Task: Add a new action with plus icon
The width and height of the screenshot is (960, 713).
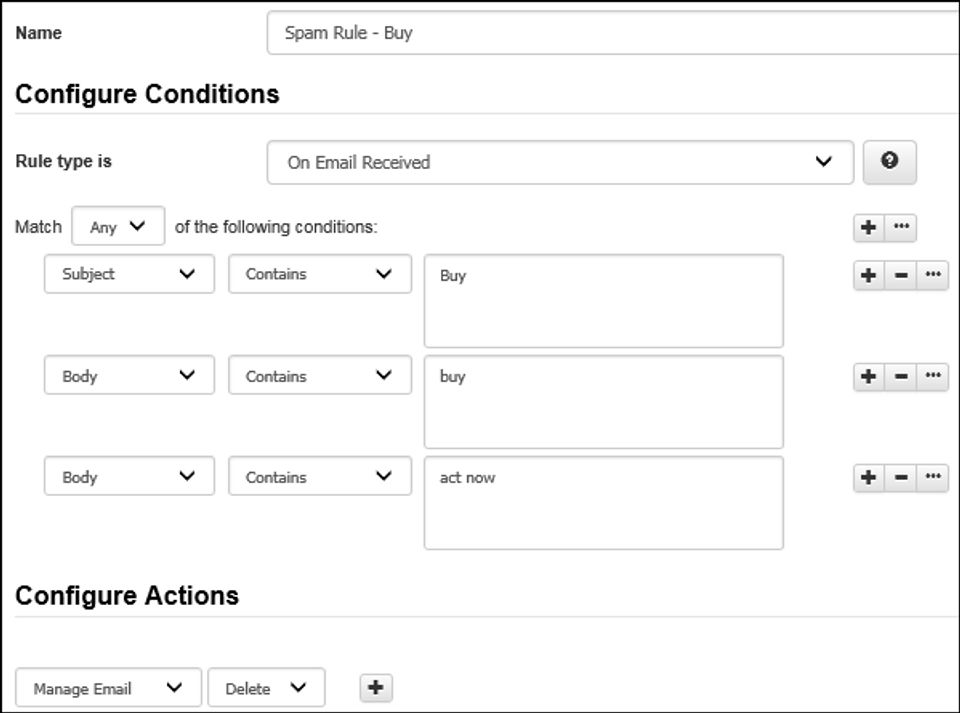Action: [376, 687]
